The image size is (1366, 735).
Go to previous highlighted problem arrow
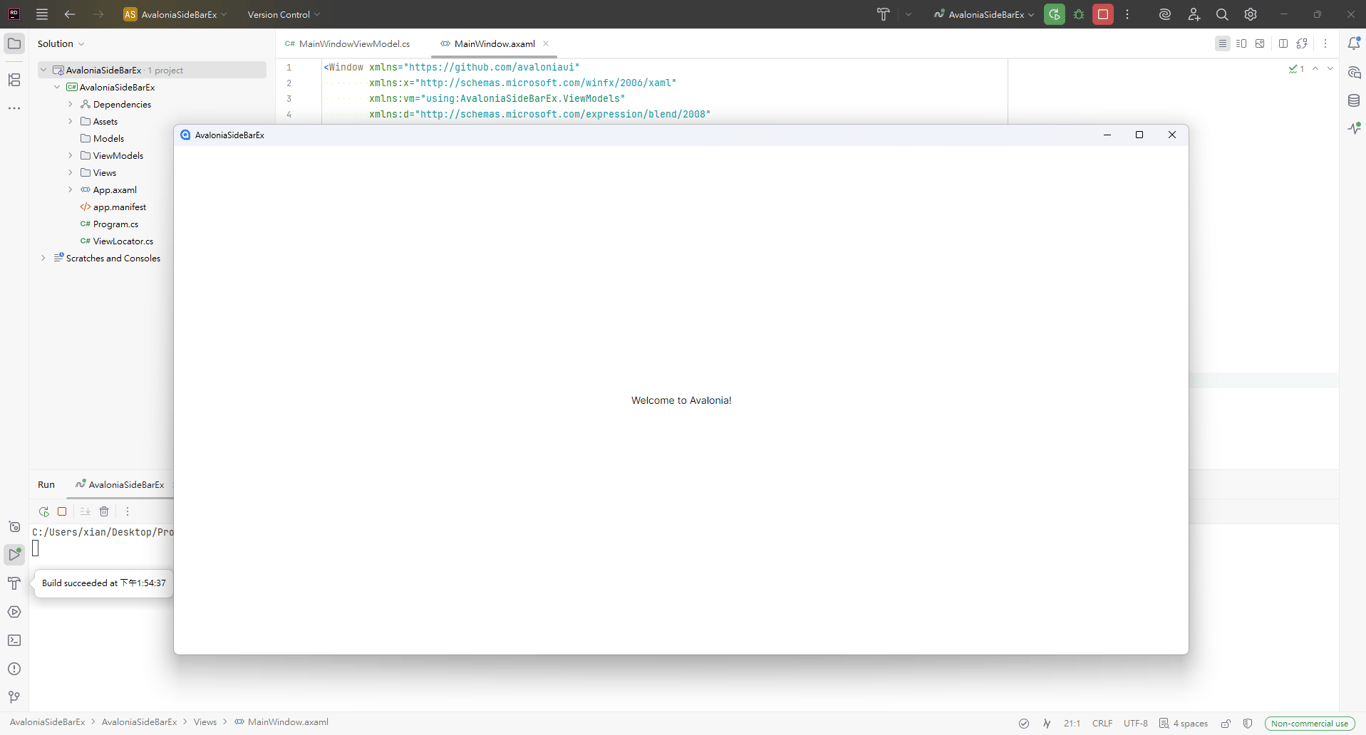click(x=1315, y=69)
